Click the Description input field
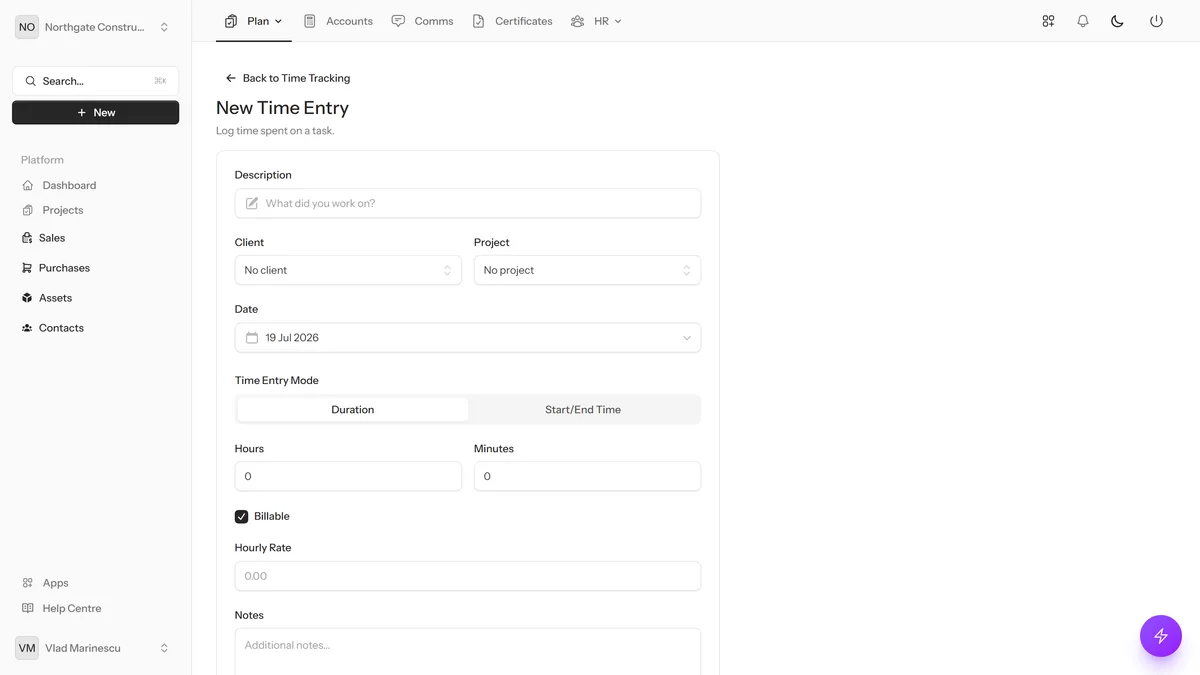 [468, 203]
